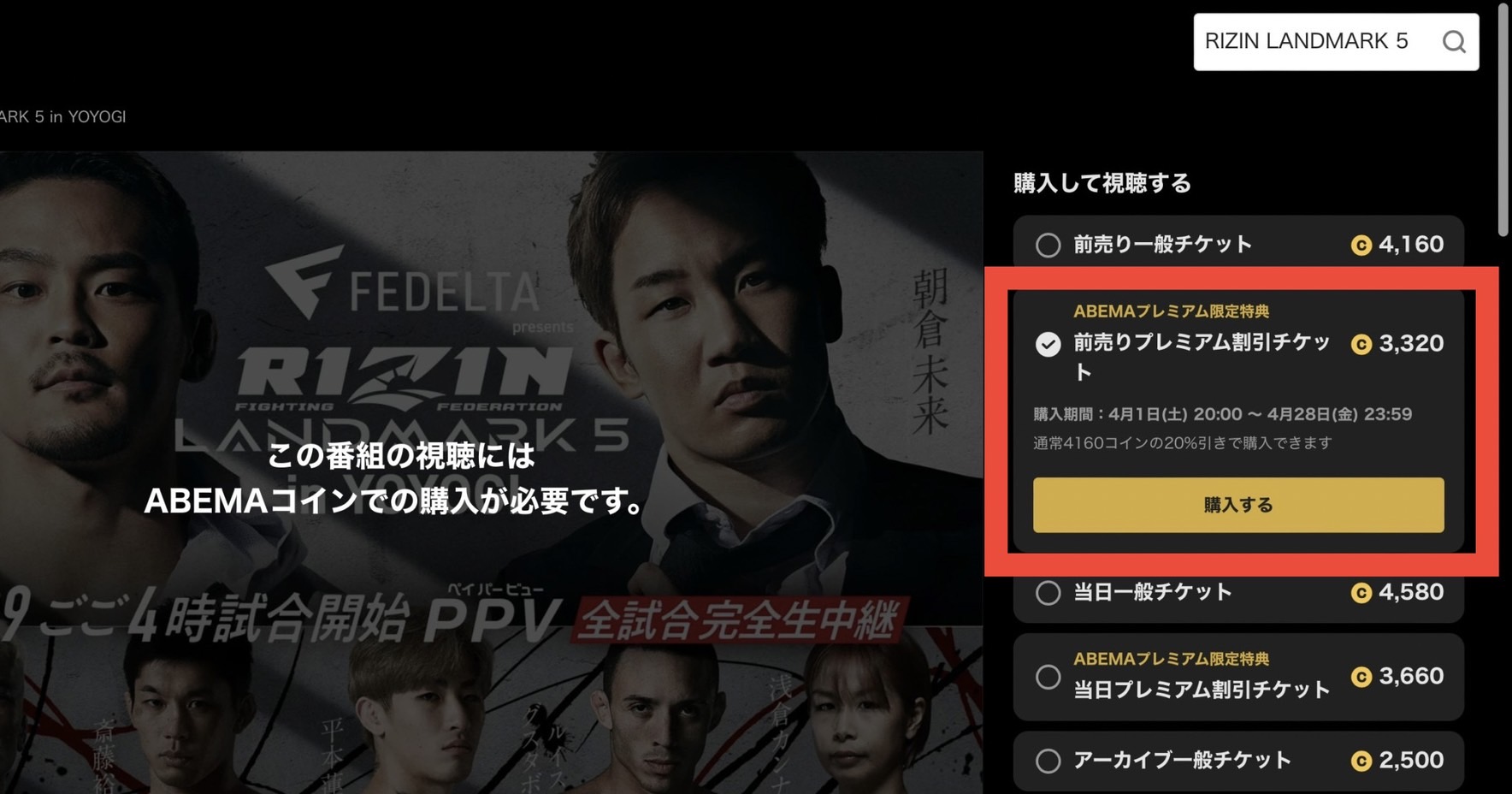Click the アーカイブ一般チケット label text

click(1182, 760)
